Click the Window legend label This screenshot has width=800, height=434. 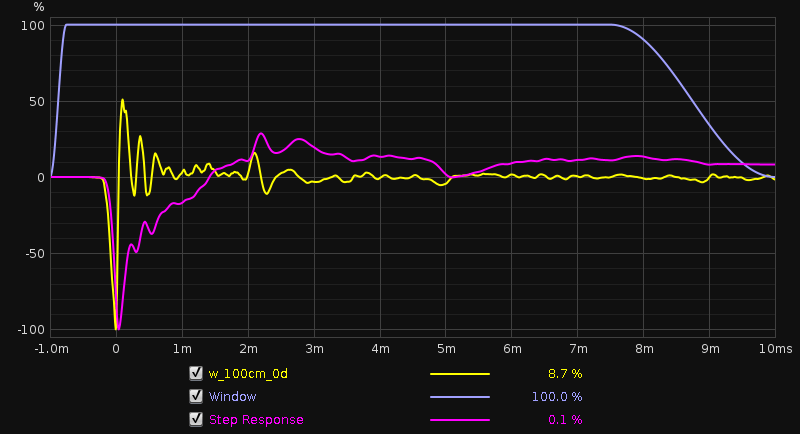[232, 397]
